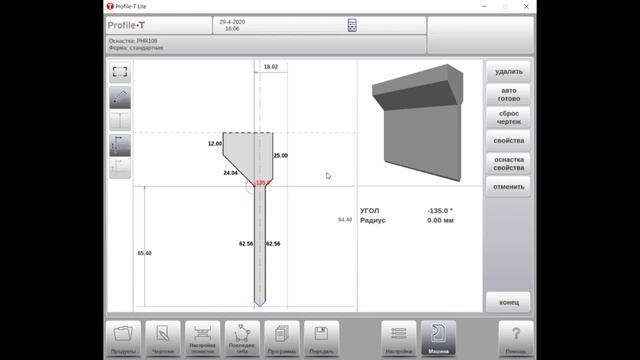Select the vertical tool view icon

(120, 120)
